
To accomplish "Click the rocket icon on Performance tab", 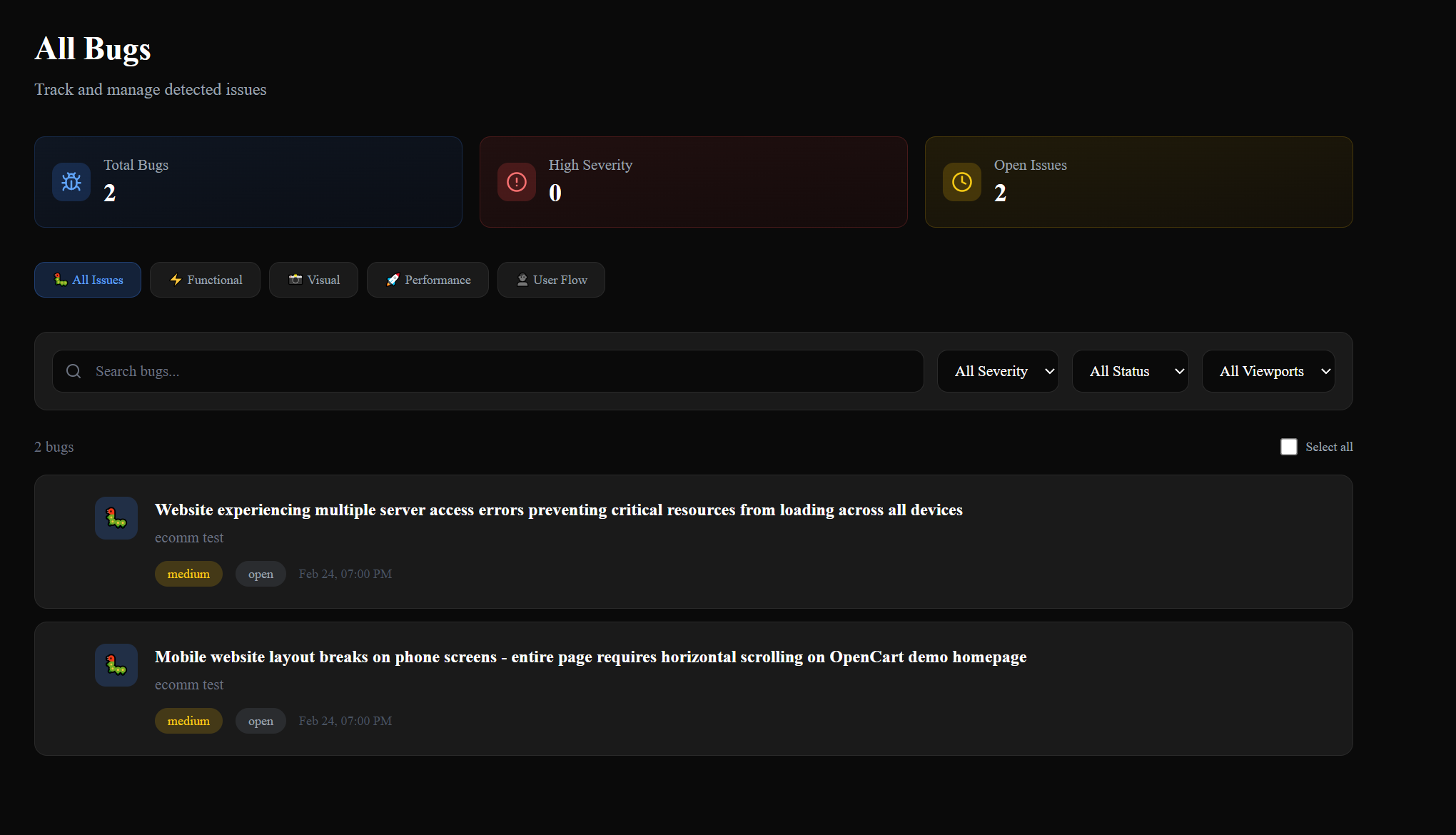I will (x=393, y=280).
